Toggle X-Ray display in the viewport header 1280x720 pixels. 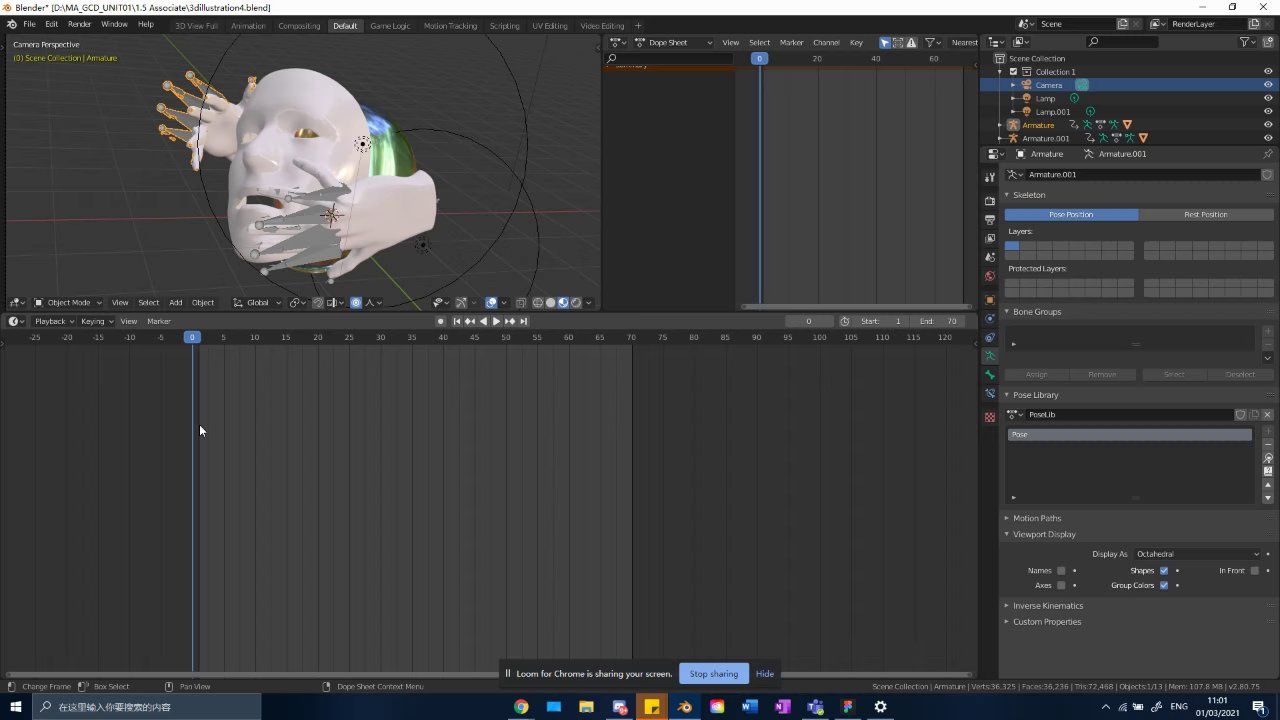click(x=520, y=303)
